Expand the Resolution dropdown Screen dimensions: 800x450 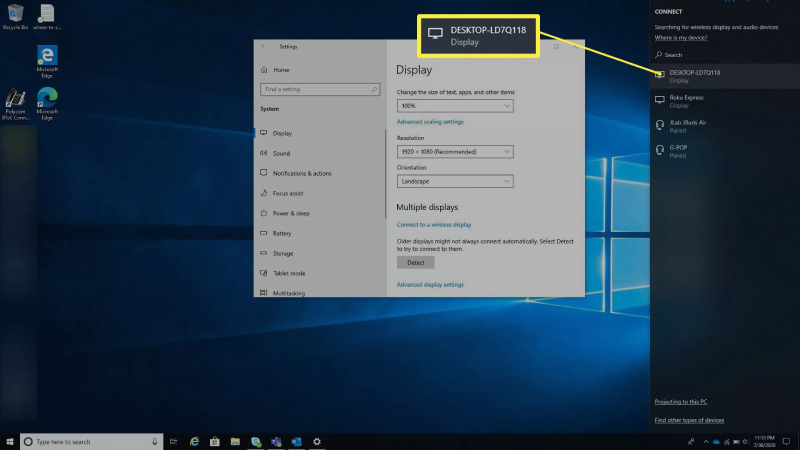point(454,151)
